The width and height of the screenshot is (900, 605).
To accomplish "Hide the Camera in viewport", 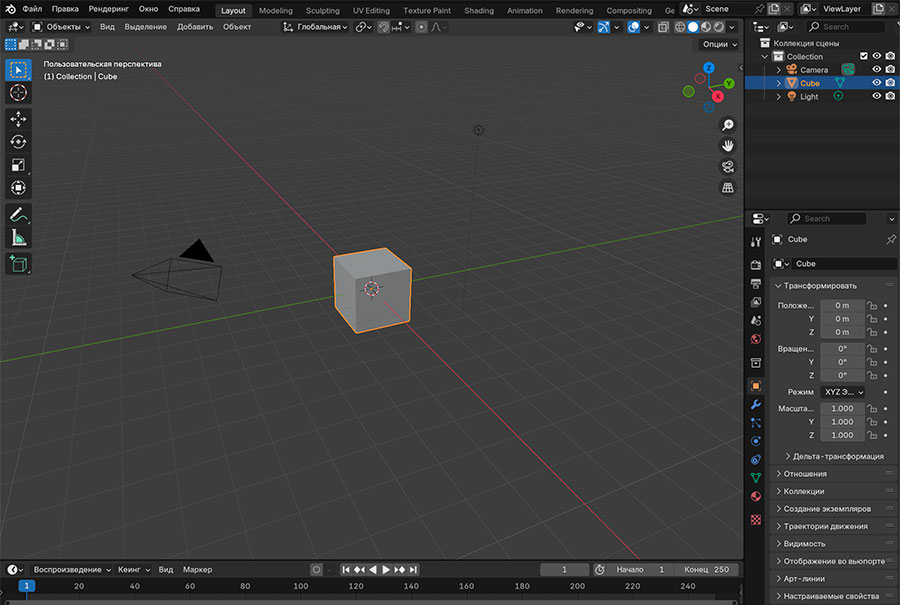I will (x=876, y=69).
